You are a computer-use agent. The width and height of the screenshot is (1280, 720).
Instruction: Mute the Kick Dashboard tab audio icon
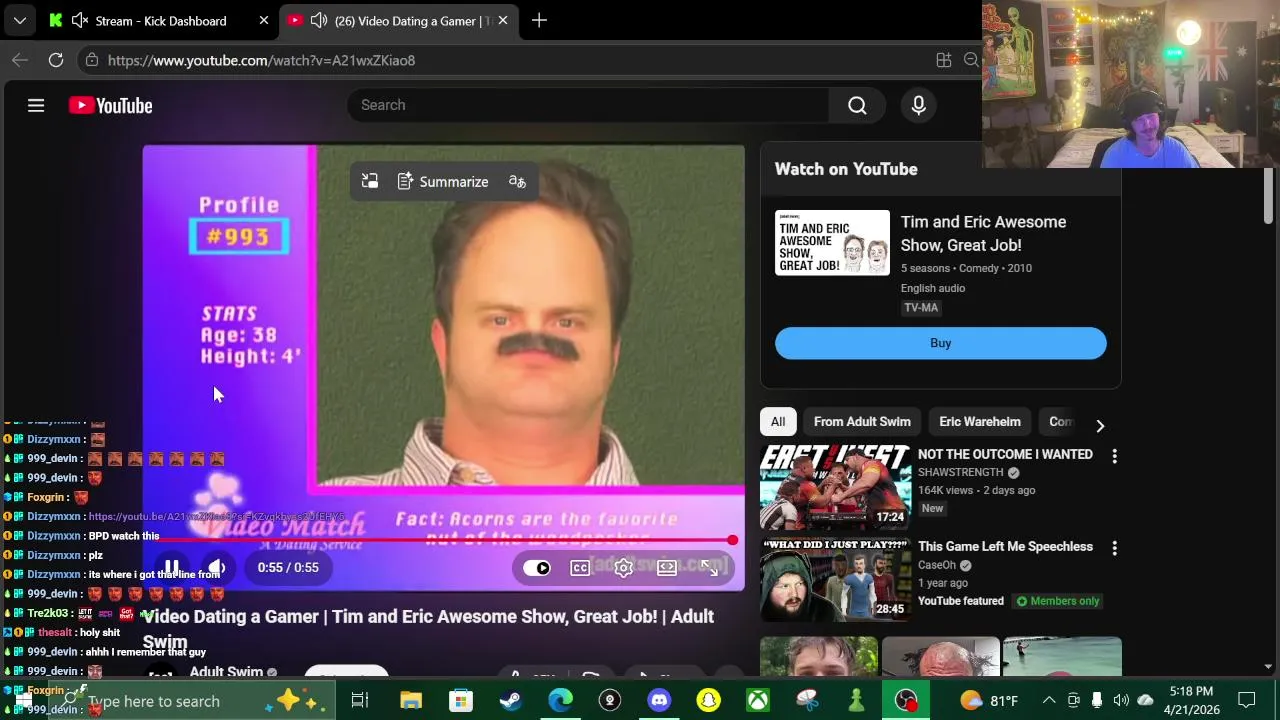pos(80,20)
